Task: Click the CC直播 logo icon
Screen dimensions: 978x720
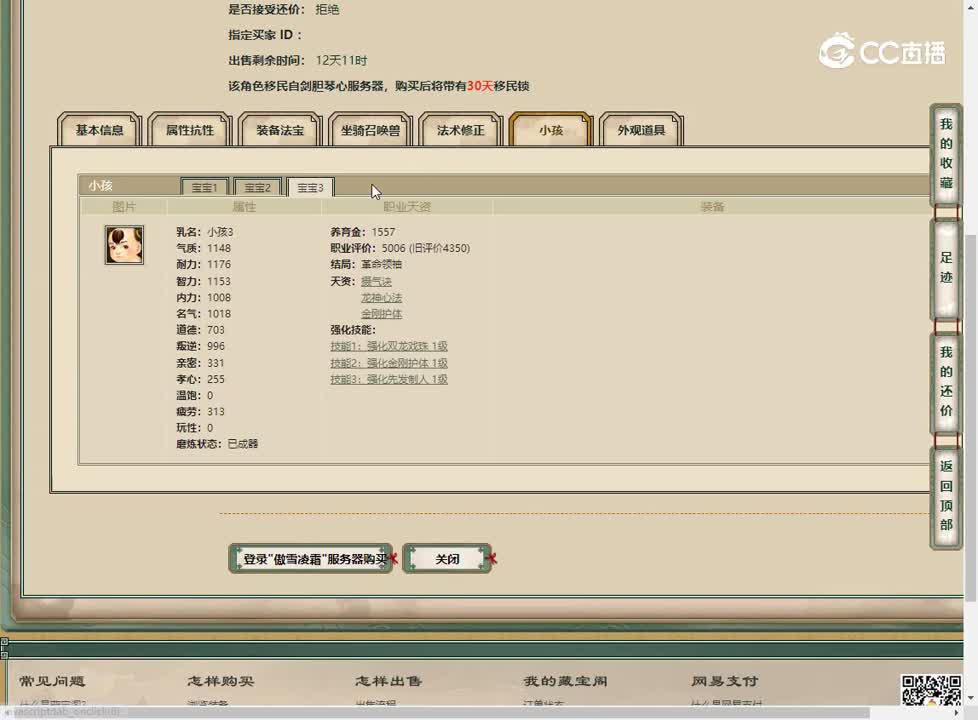Action: [837, 51]
